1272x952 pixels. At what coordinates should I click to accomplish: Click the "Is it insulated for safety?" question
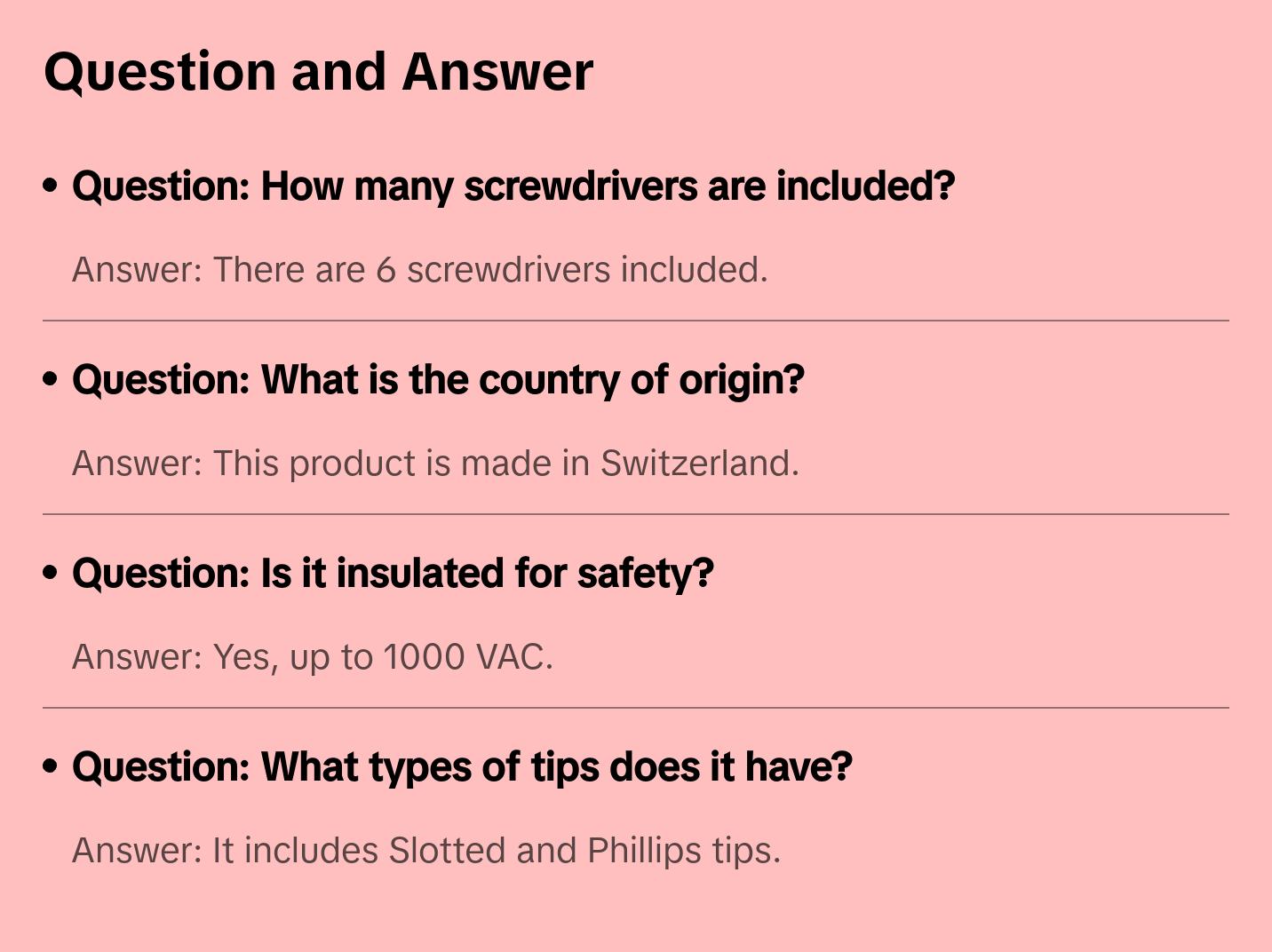pos(393,574)
